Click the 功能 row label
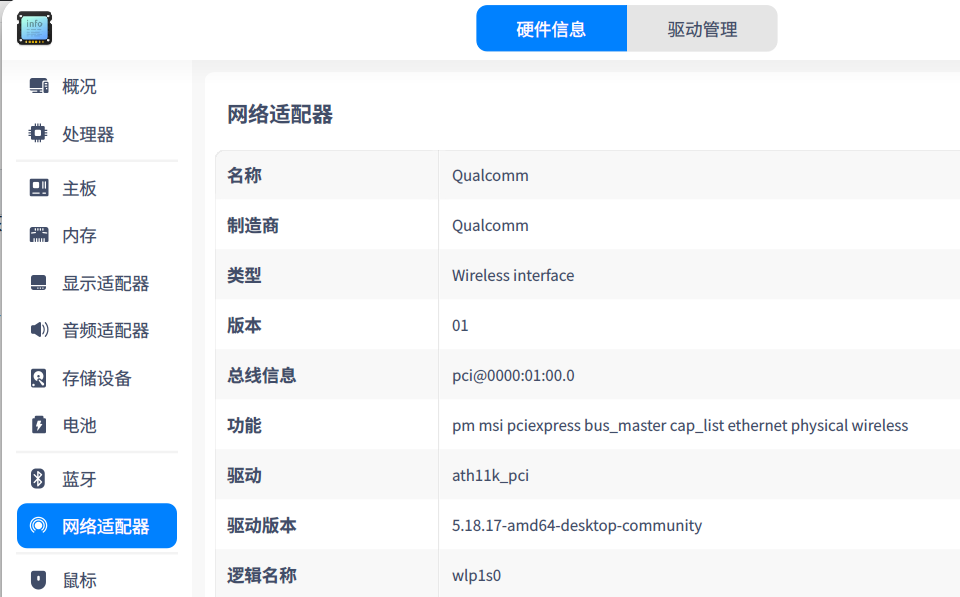This screenshot has width=960, height=597. tap(244, 426)
